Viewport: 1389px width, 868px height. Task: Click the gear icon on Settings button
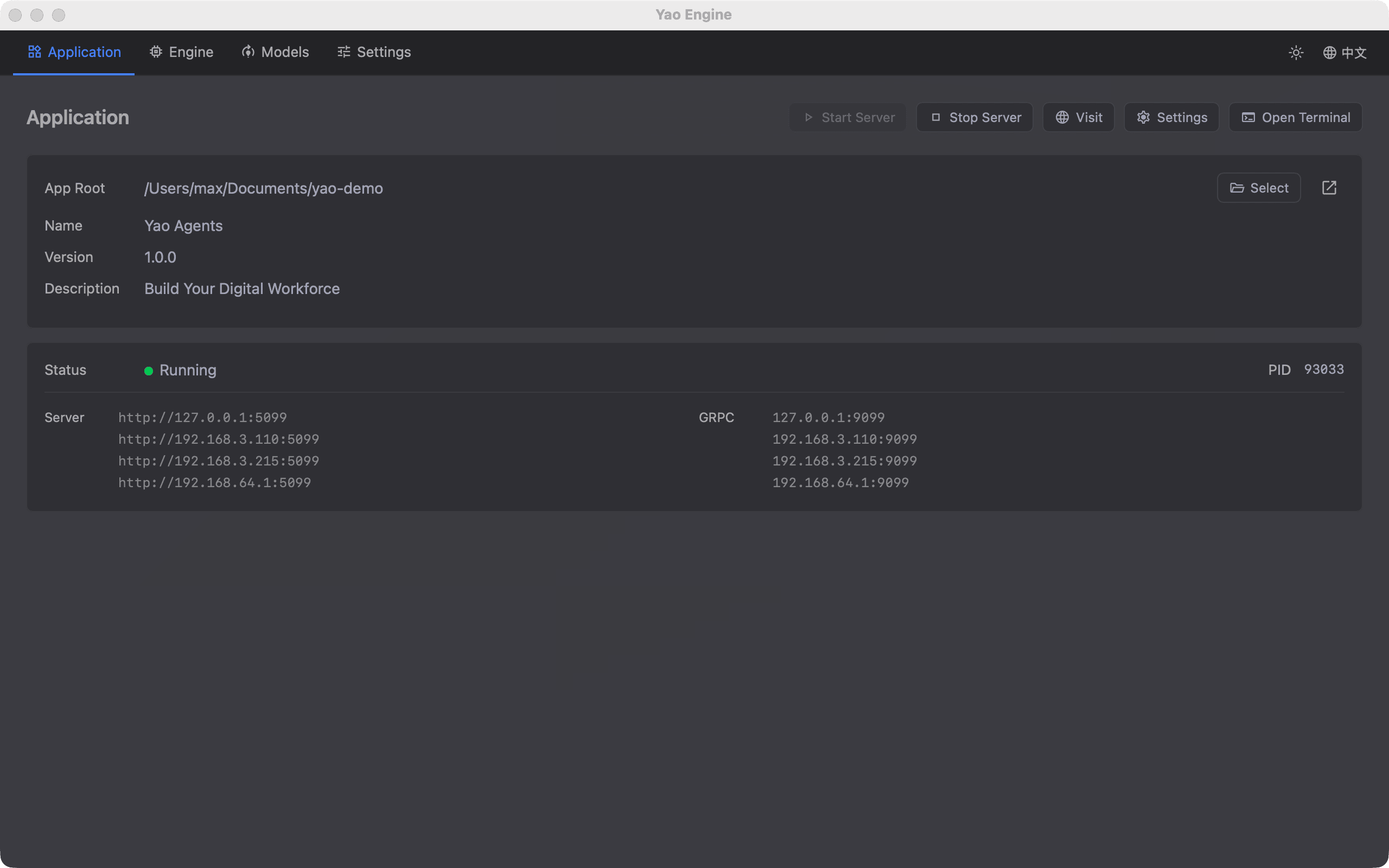(1143, 118)
